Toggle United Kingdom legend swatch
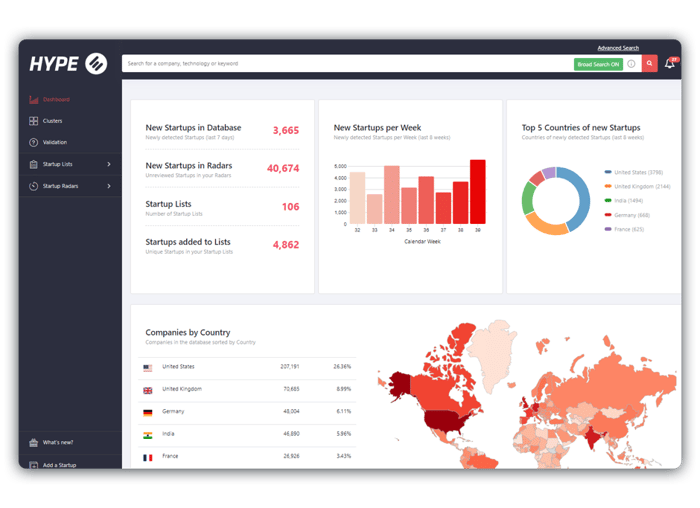Viewport: 700px width, 508px height. click(608, 186)
